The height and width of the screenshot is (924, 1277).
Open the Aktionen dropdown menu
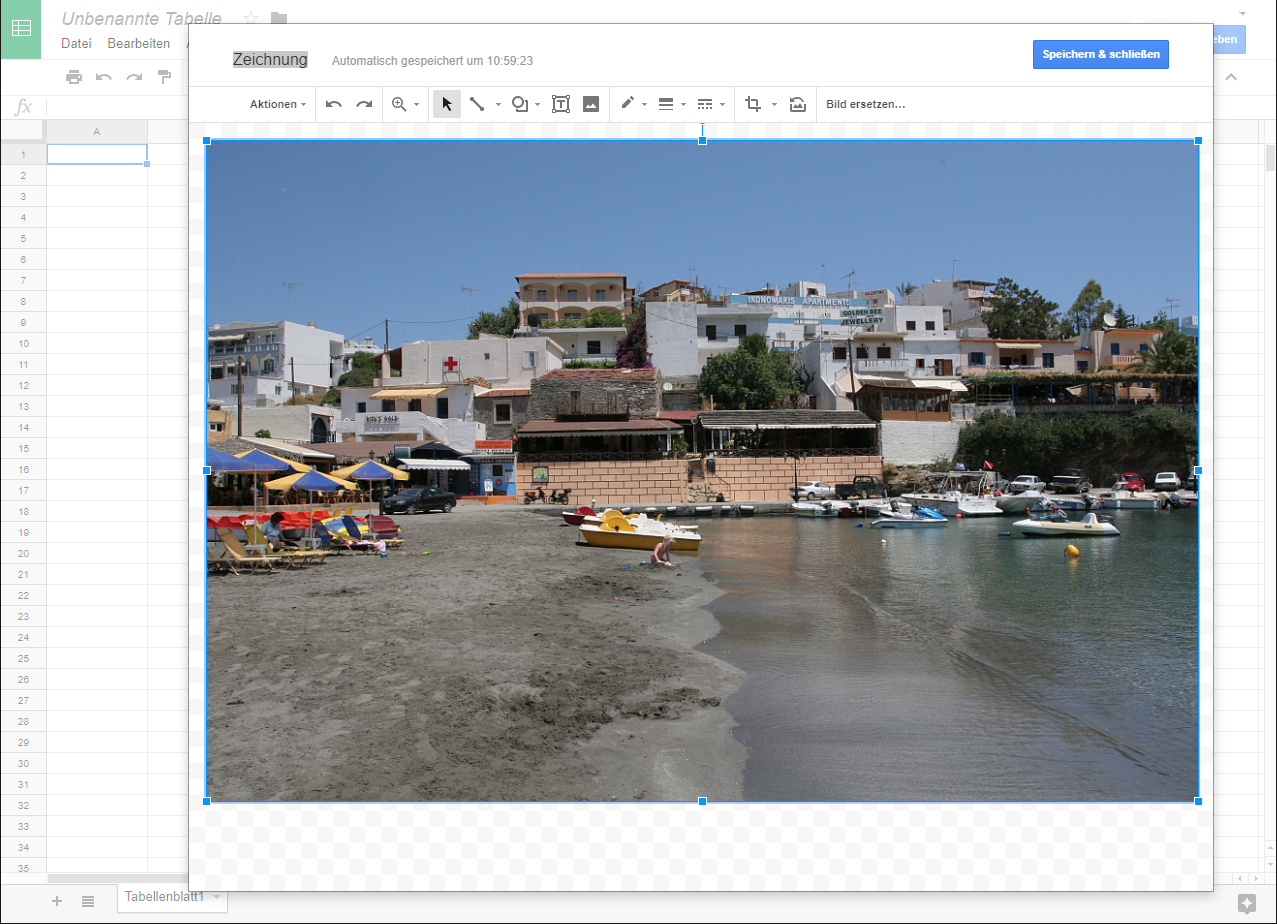tap(278, 104)
